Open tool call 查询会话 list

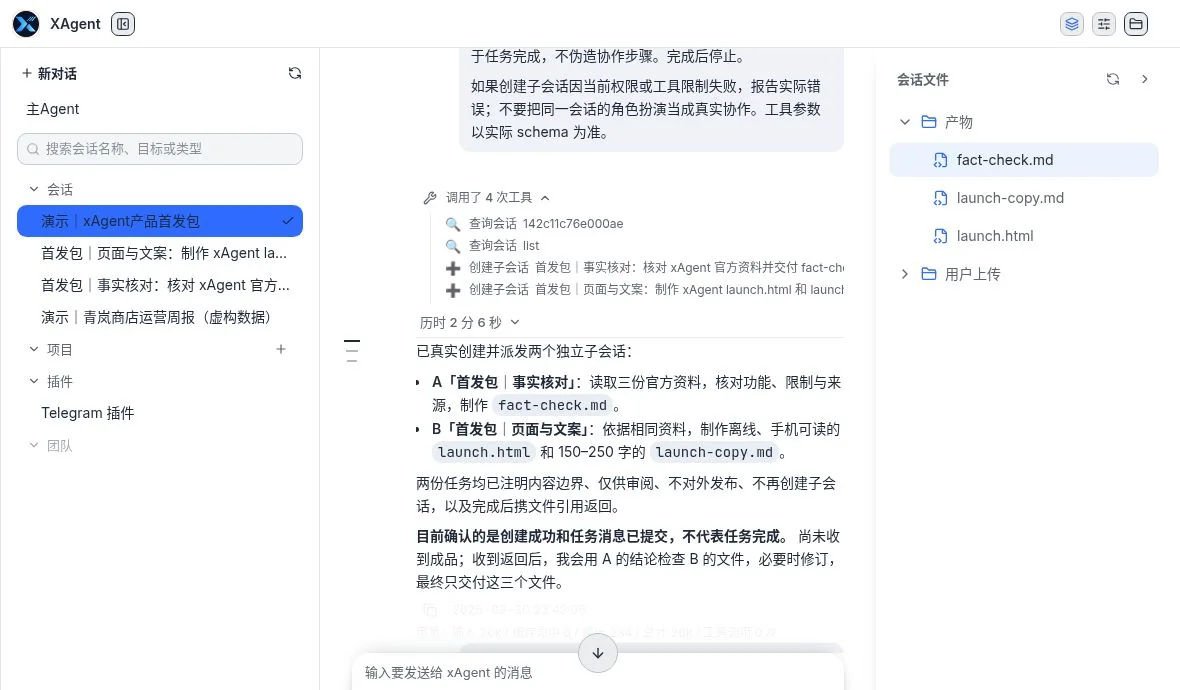[492, 245]
